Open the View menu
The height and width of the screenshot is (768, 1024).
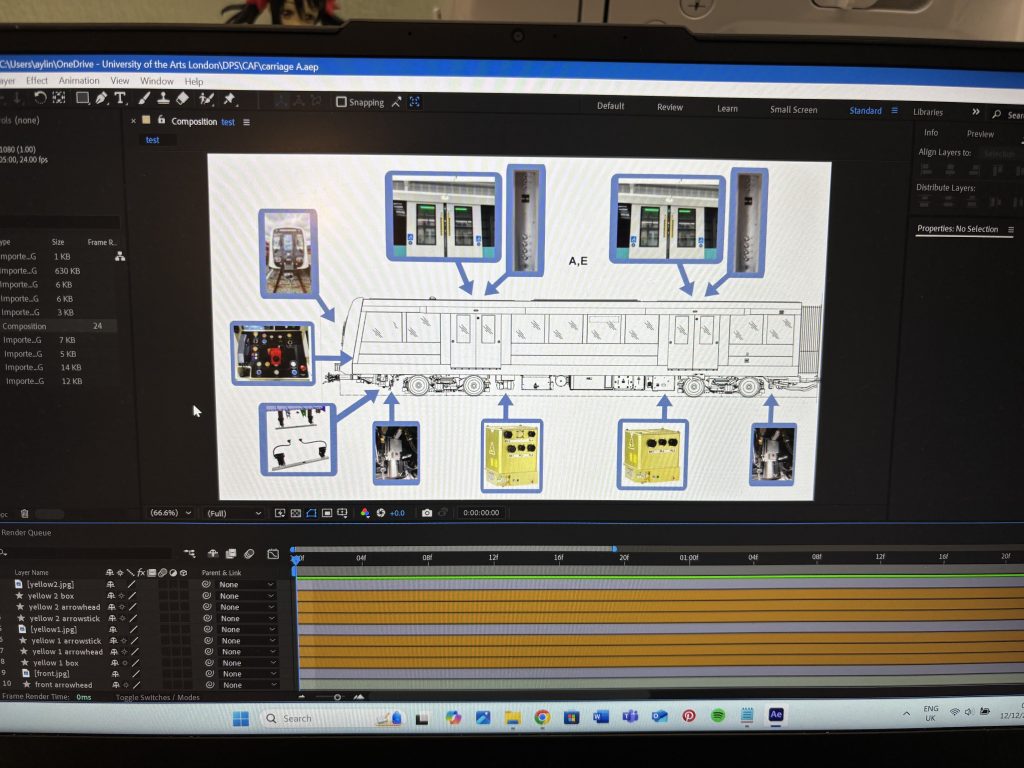point(120,80)
